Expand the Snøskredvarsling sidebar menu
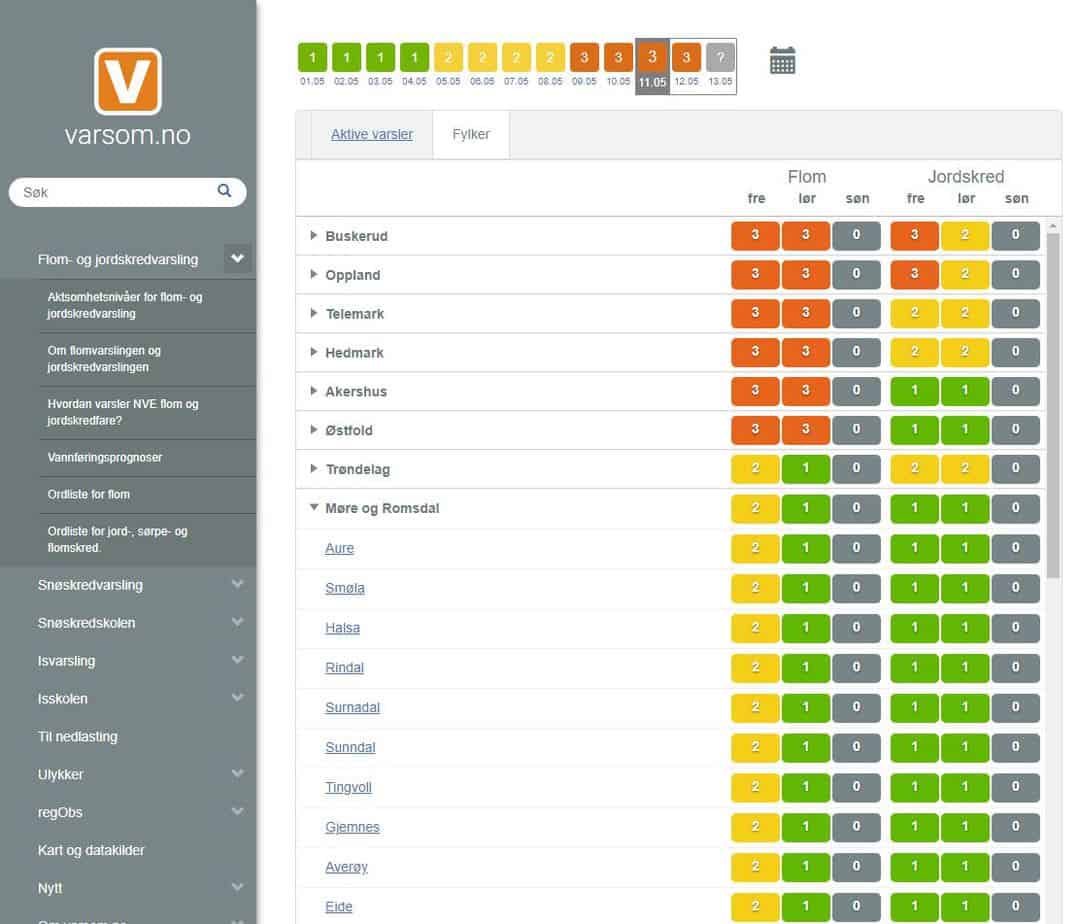The width and height of the screenshot is (1080, 924). 237,585
